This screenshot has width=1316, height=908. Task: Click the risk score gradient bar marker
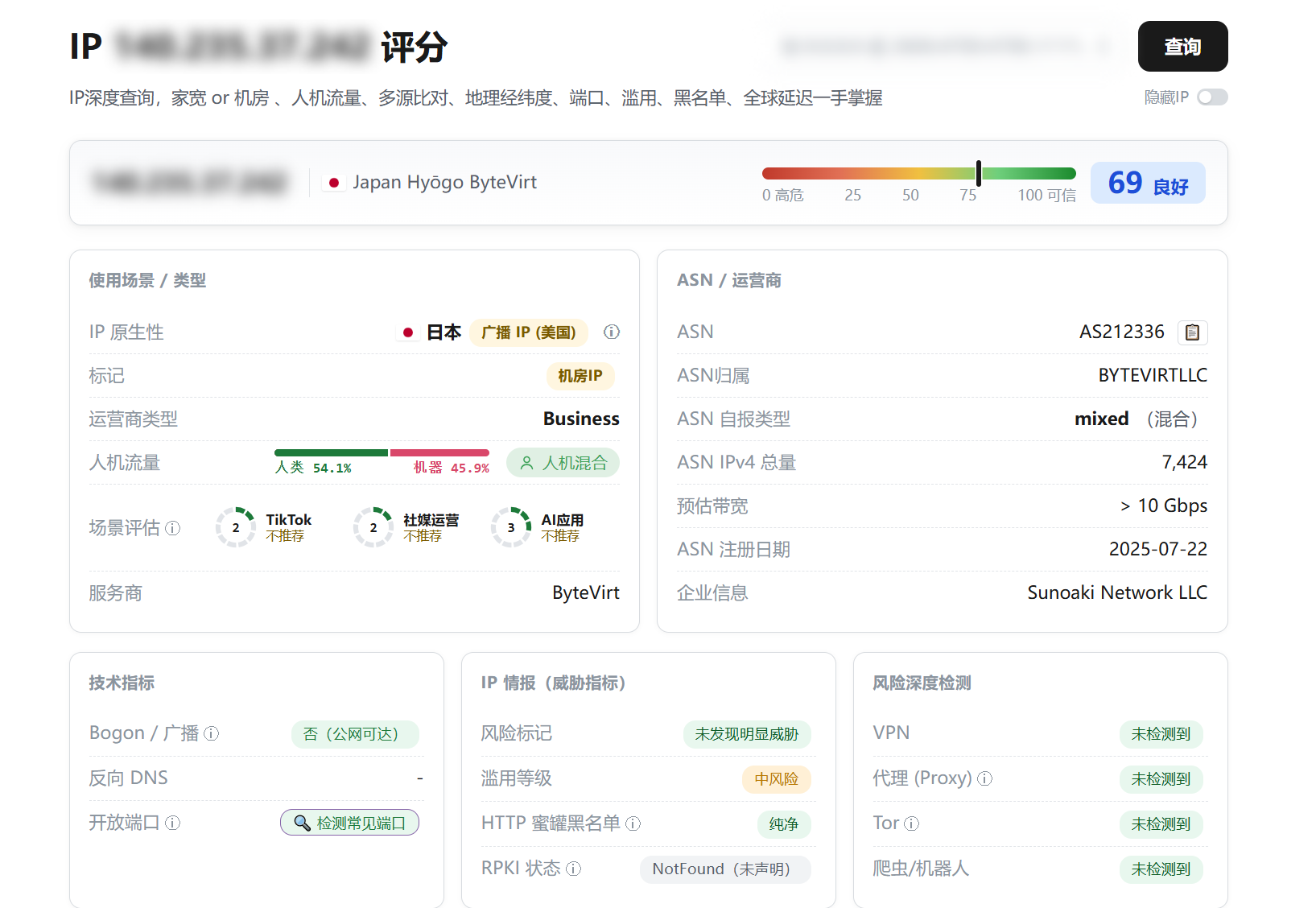point(979,173)
